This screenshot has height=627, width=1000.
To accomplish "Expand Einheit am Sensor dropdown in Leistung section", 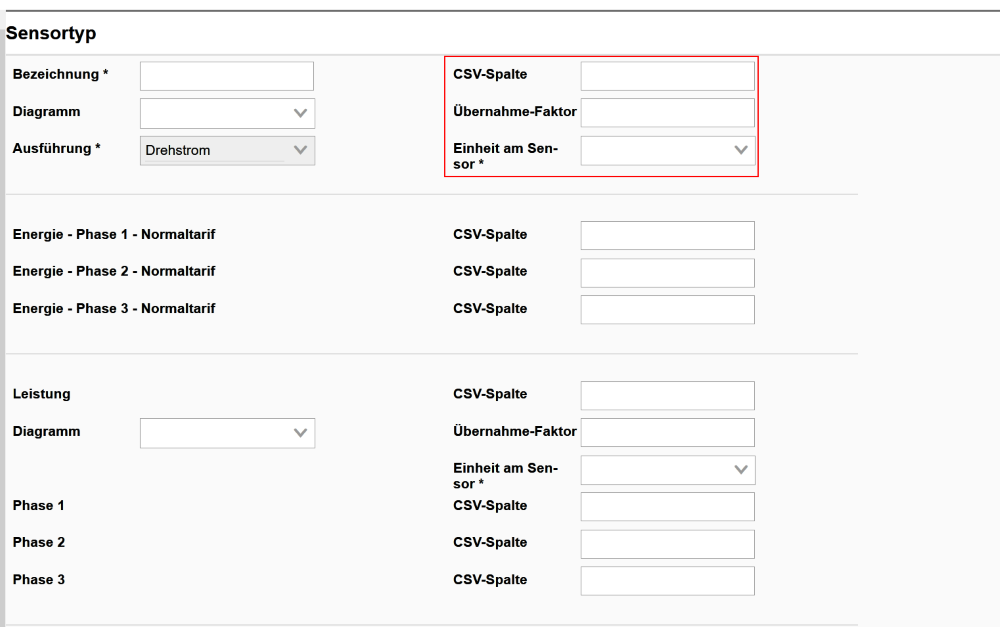I will click(667, 469).
